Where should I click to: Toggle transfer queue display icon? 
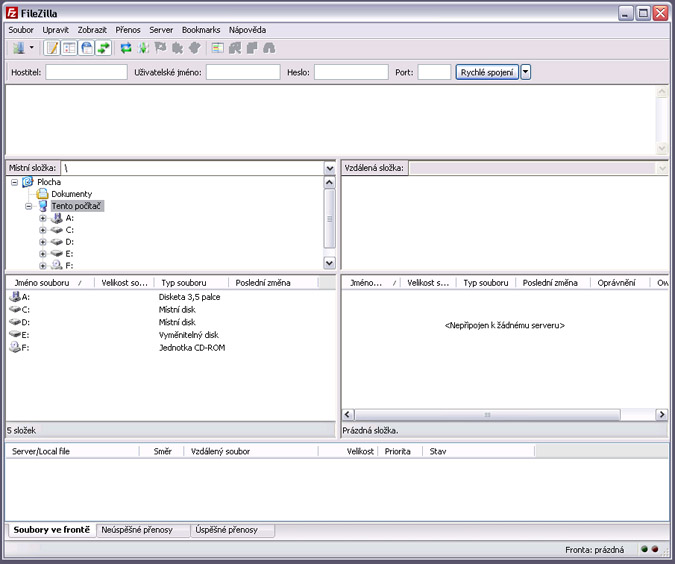(104, 48)
